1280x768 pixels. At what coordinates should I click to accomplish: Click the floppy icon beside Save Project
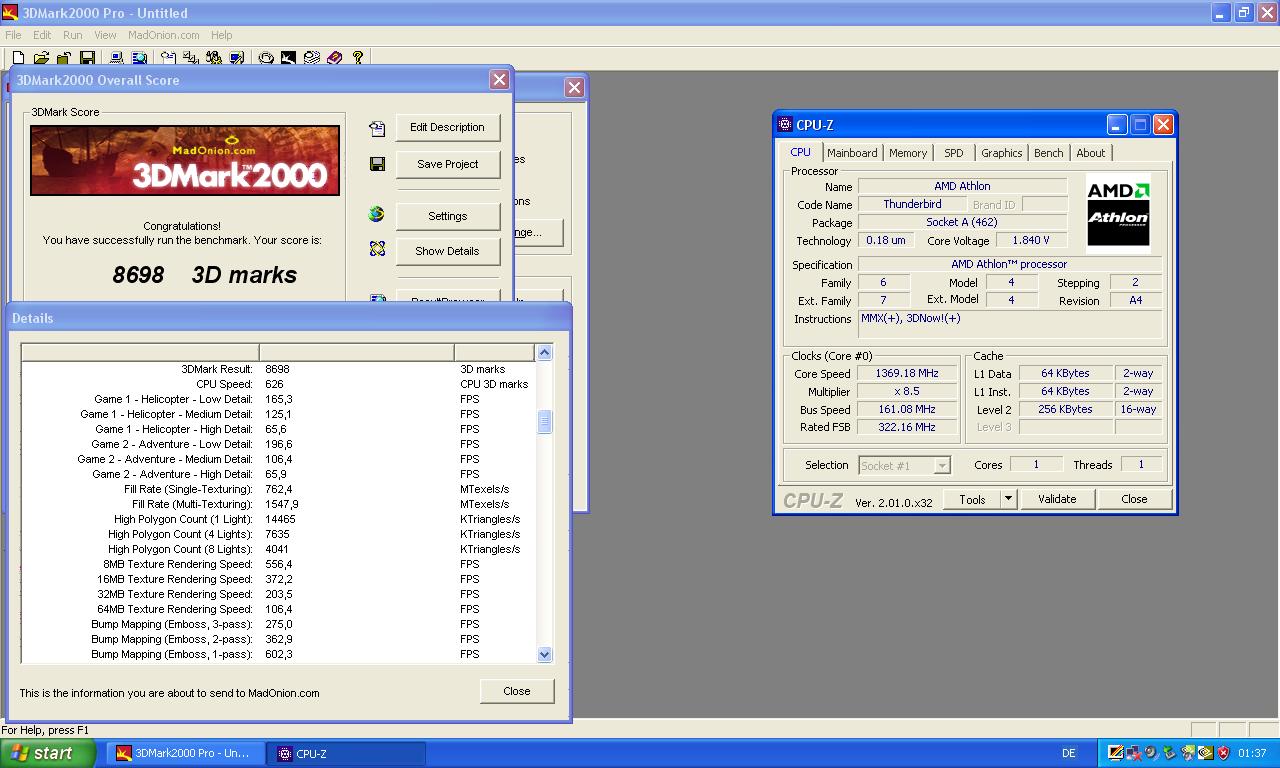click(x=377, y=164)
